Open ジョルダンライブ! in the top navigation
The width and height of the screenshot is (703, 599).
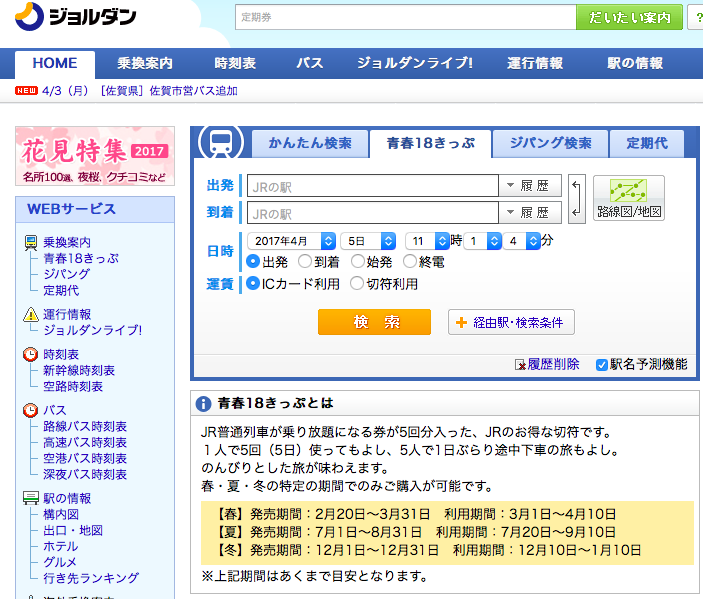tap(415, 64)
